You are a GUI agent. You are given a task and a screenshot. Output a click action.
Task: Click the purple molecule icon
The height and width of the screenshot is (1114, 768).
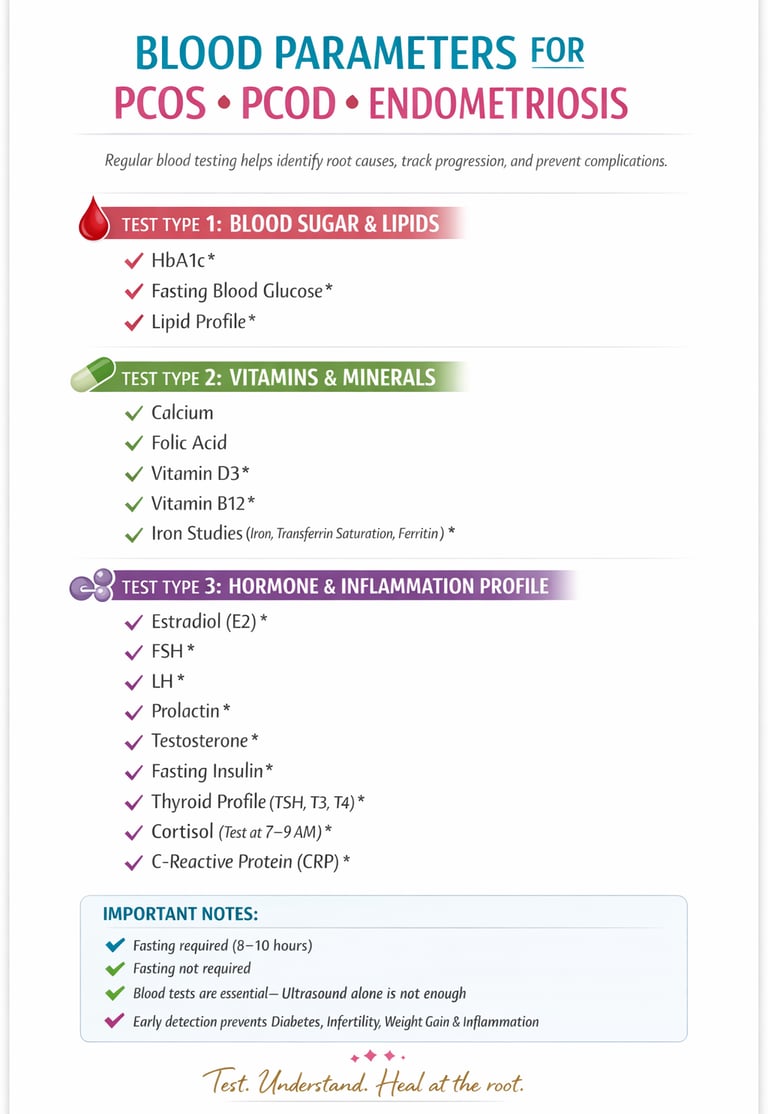pyautogui.click(x=91, y=585)
